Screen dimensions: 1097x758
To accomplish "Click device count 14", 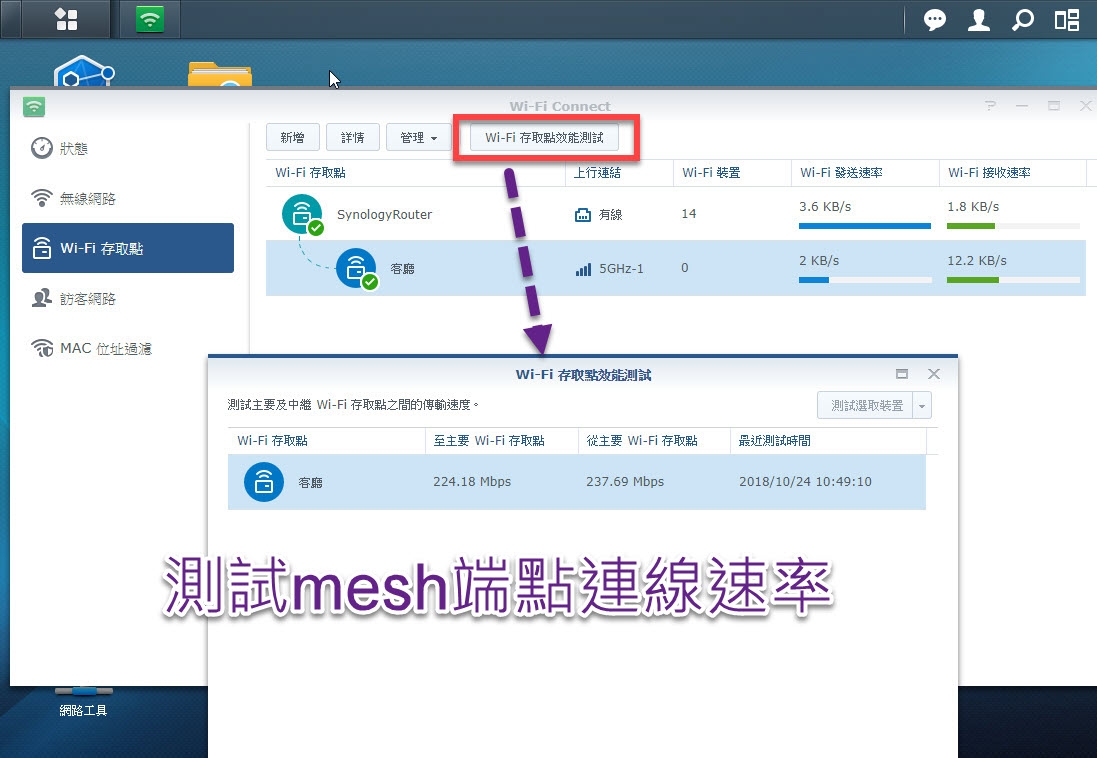I will pos(688,213).
